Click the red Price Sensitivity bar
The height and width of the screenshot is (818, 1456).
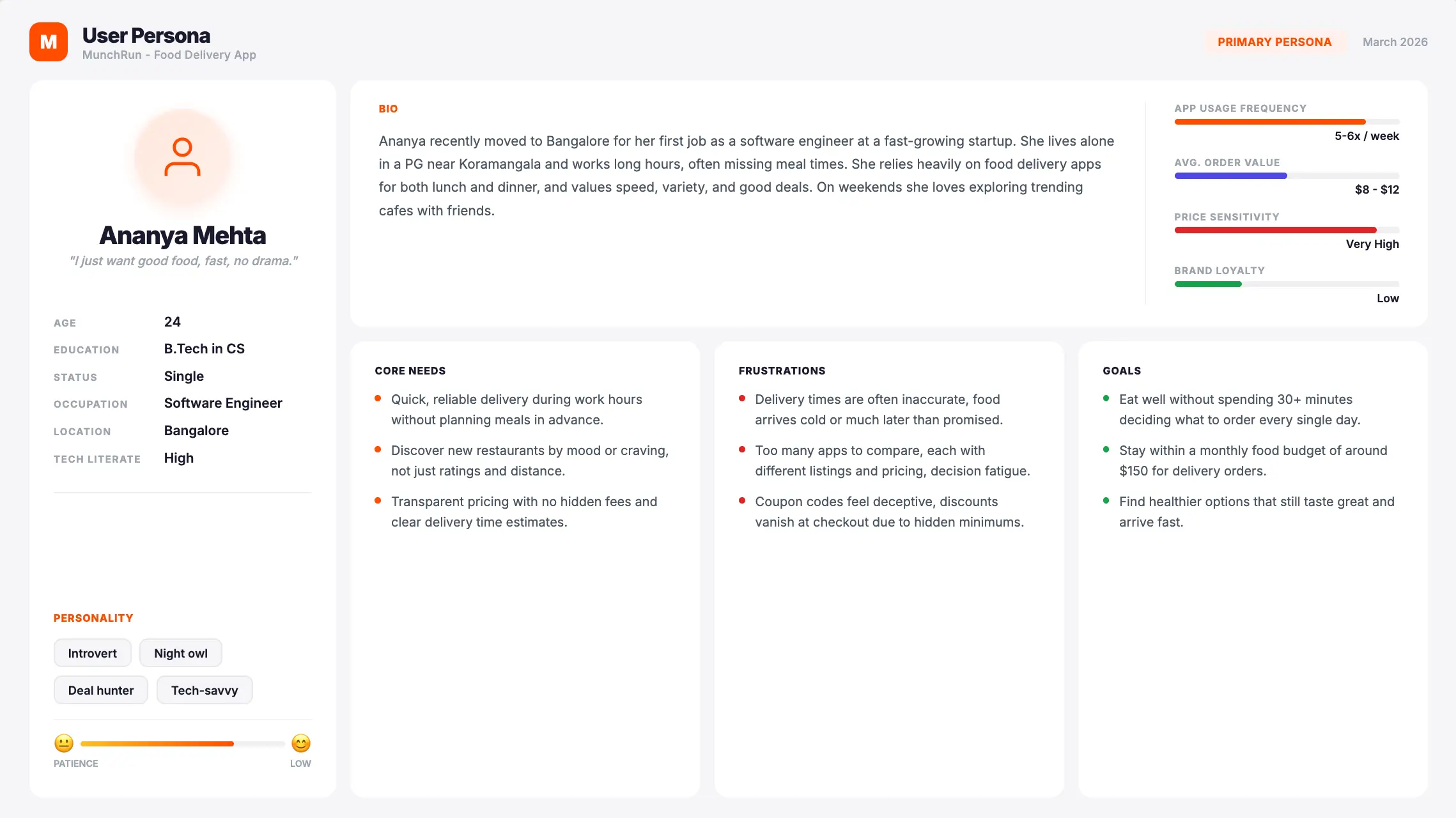tap(1287, 230)
